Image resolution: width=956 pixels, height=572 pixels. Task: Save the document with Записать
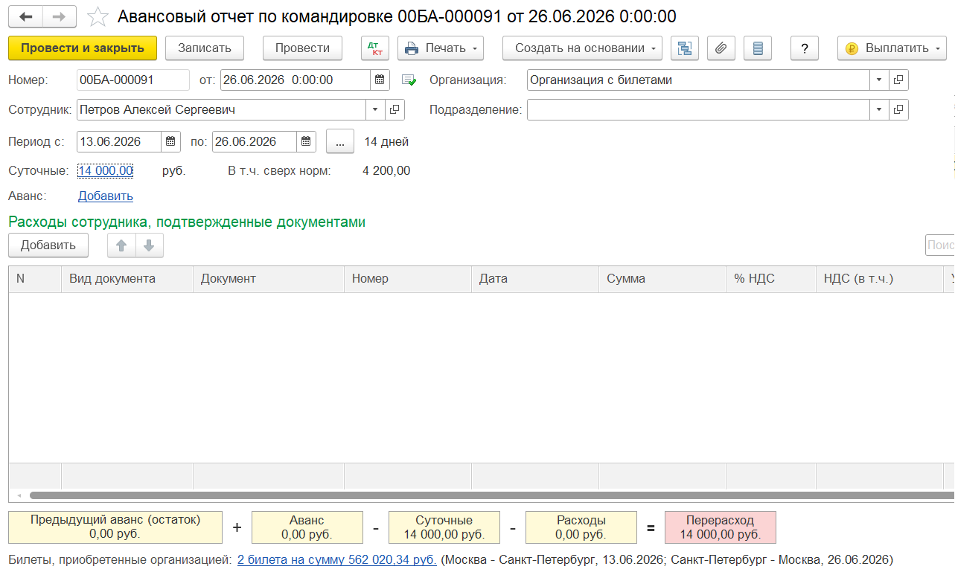pyautogui.click(x=204, y=48)
